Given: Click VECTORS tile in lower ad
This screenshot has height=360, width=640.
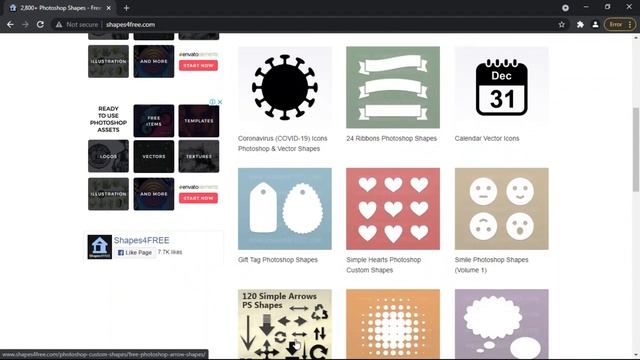Looking at the screenshot, I should (153, 156).
